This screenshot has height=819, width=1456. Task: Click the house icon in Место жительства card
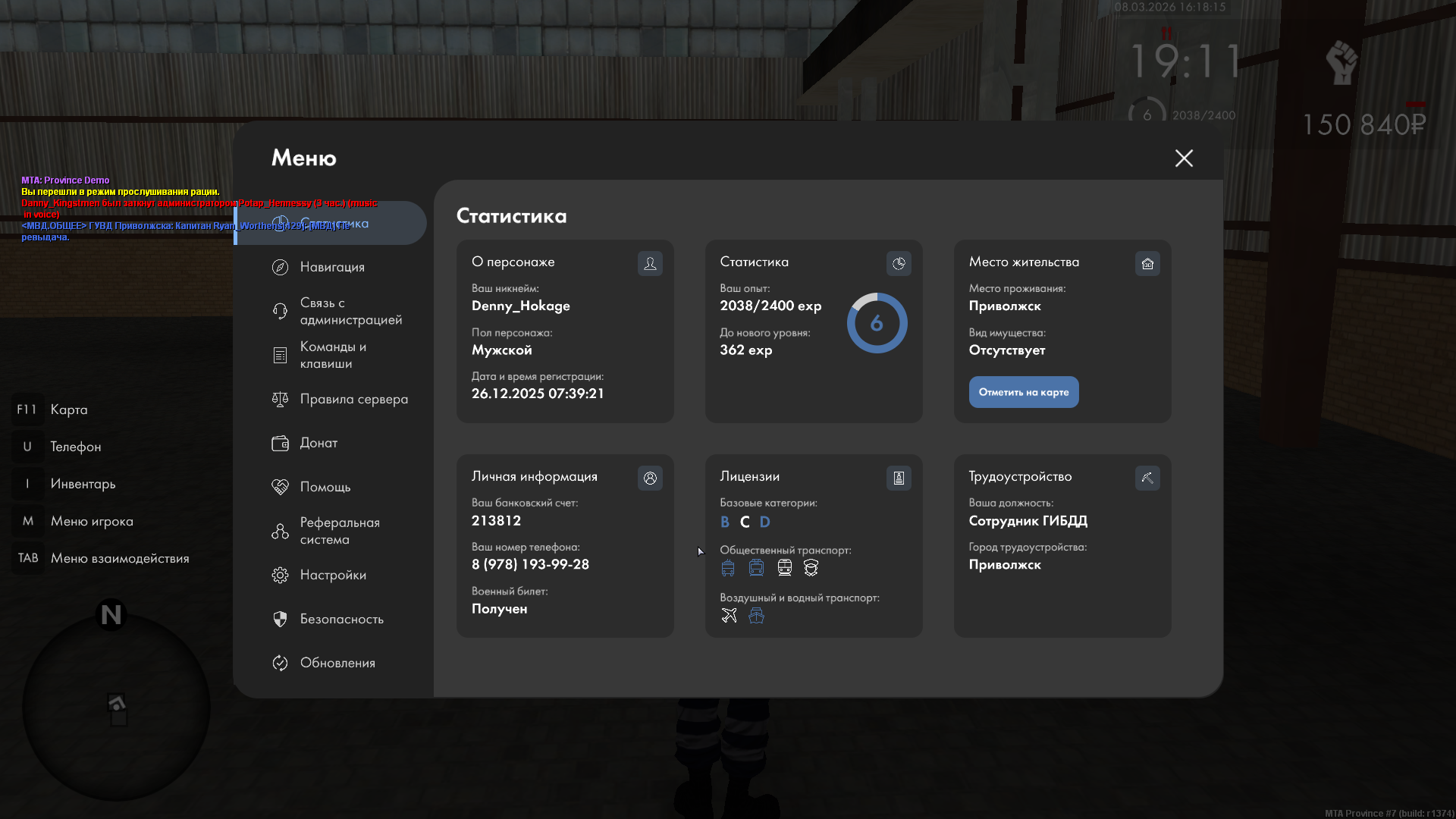(x=1147, y=263)
